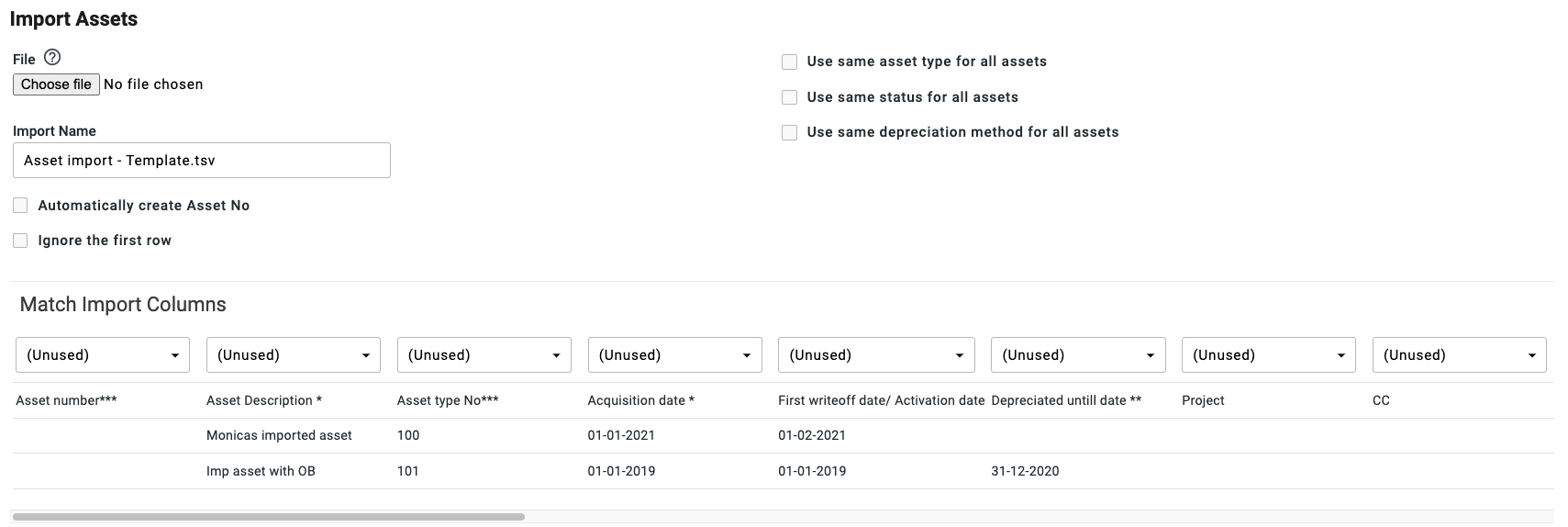Click the File help question mark icon
Screen dimensions: 1568x527
[52, 58]
